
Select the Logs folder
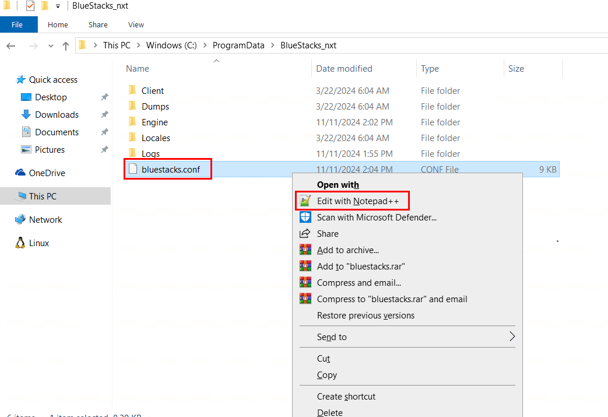(150, 154)
